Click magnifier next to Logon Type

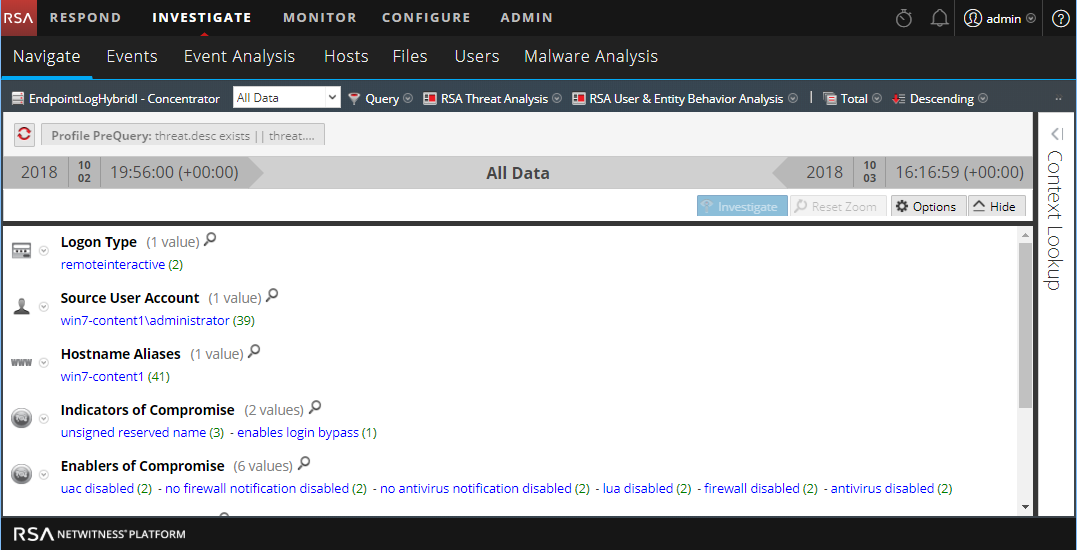point(210,240)
